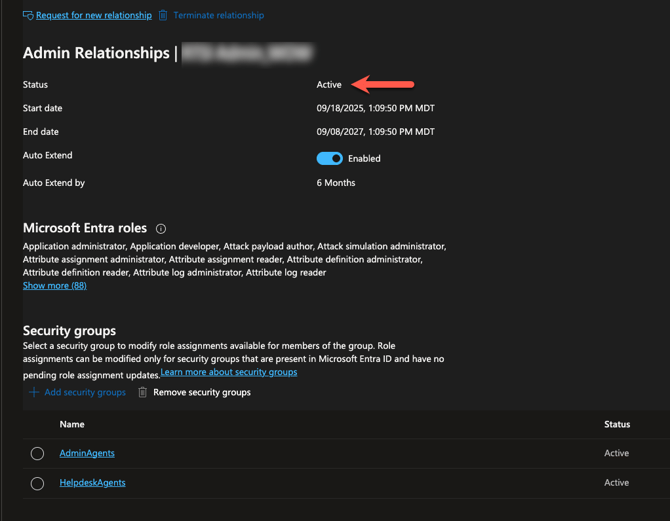Viewport: 670px width, 521px height.
Task: Click the Name column header
Action: click(x=72, y=425)
